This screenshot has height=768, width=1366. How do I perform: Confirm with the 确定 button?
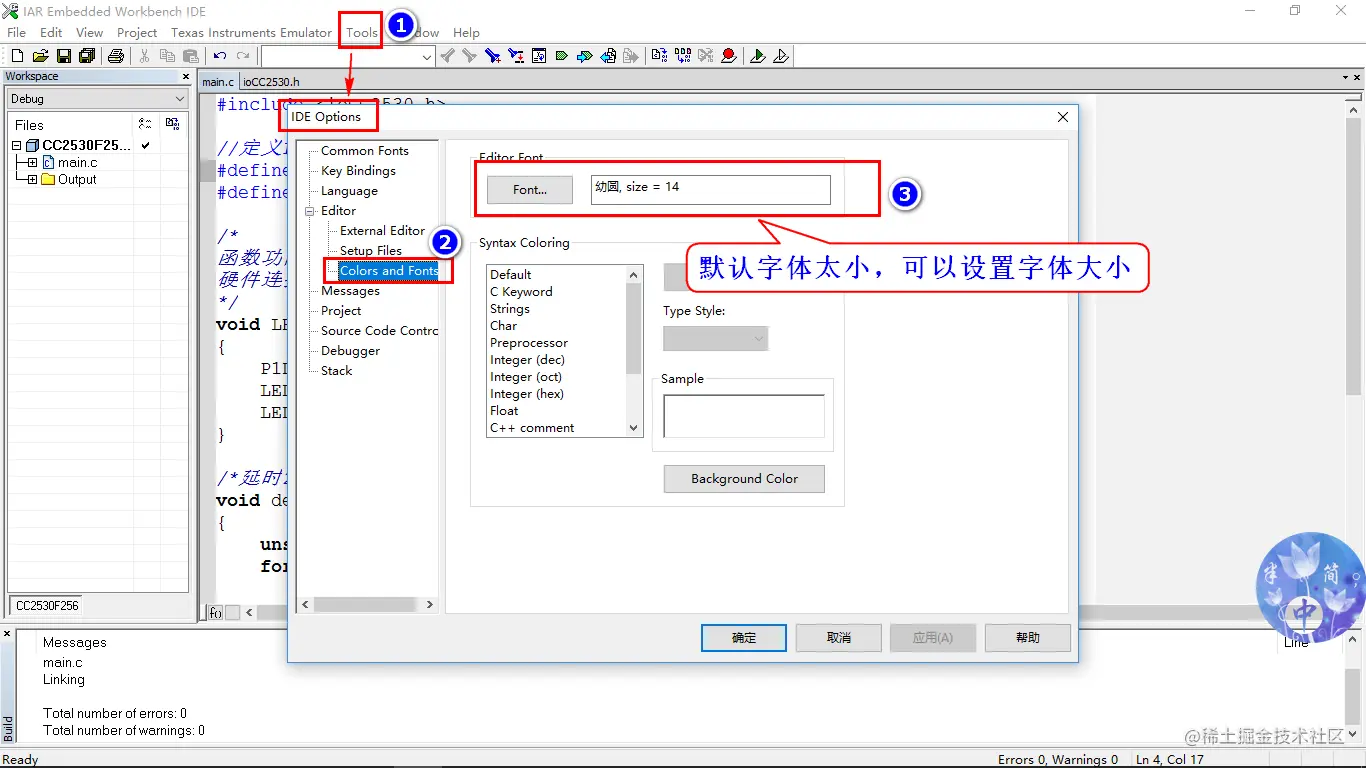tap(744, 638)
